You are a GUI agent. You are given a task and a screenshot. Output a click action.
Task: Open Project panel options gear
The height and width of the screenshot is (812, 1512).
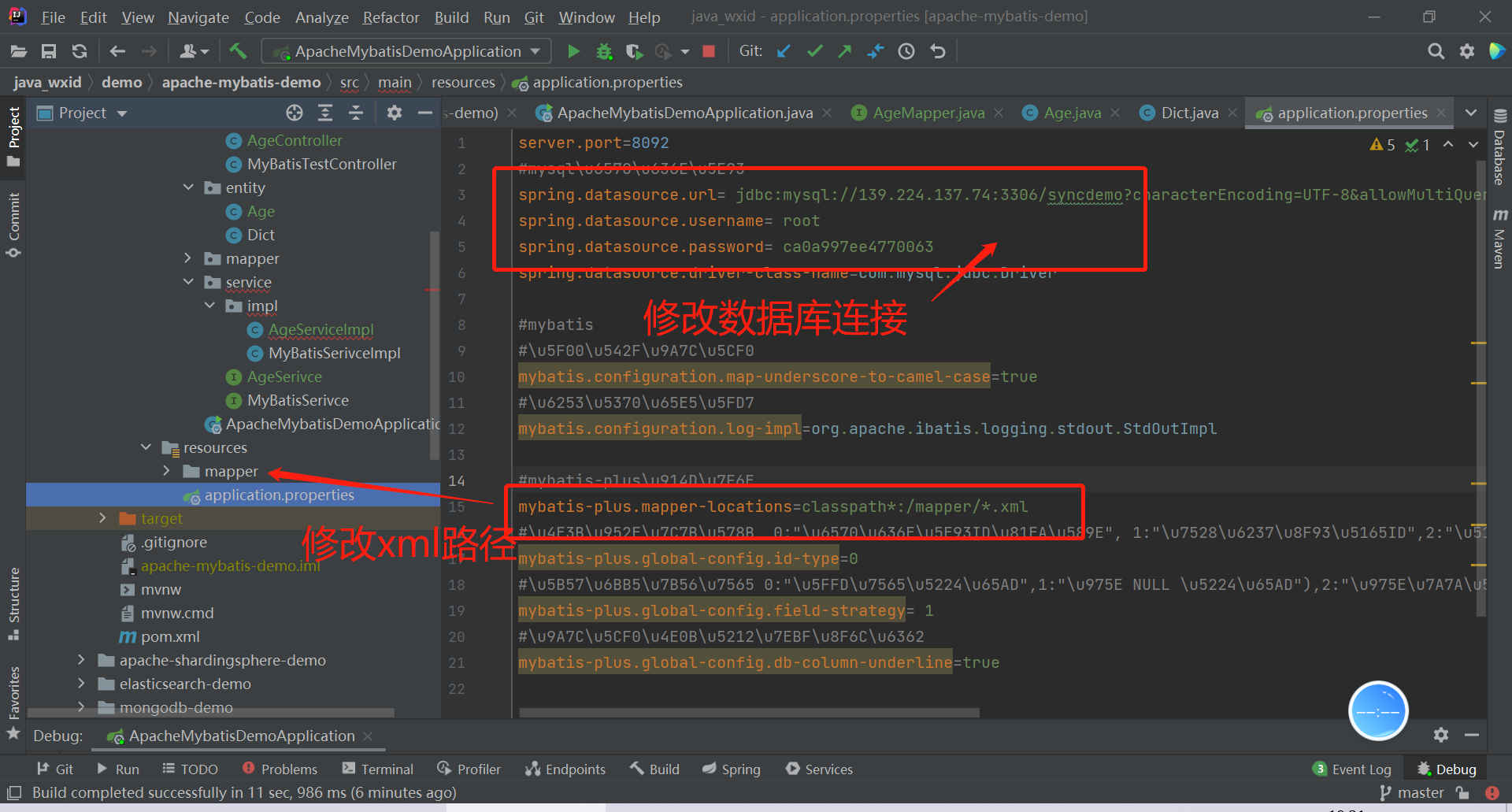click(x=395, y=113)
